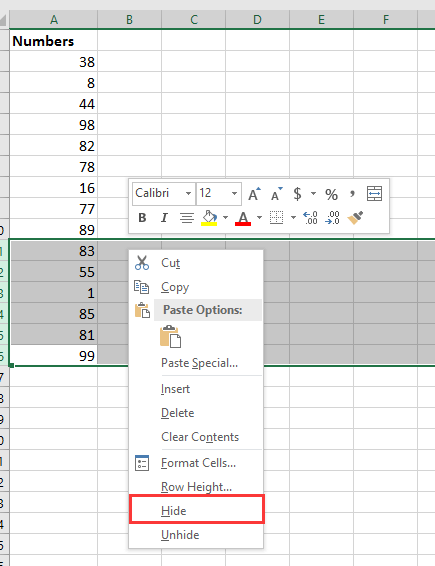Click the Increase Decimal icon
The height and width of the screenshot is (566, 435).
click(310, 218)
